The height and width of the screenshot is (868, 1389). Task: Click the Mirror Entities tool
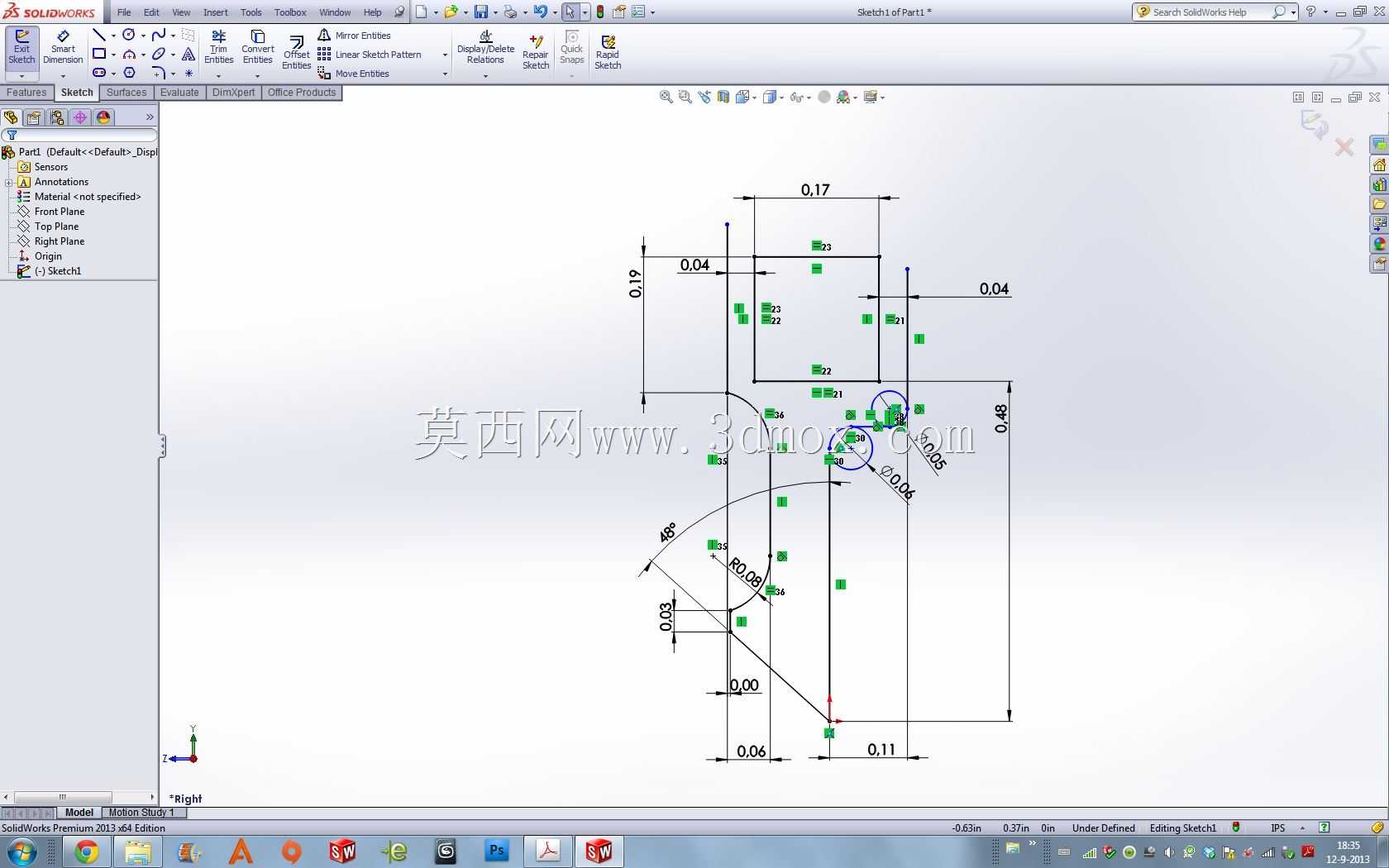354,36
